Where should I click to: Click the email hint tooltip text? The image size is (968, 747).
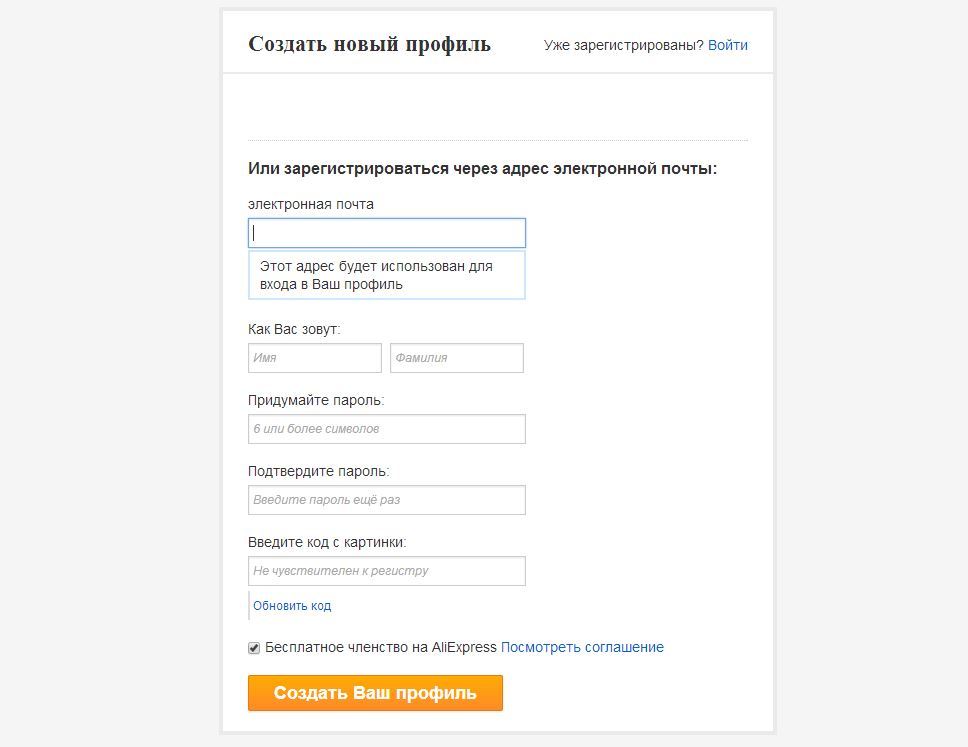pos(376,275)
